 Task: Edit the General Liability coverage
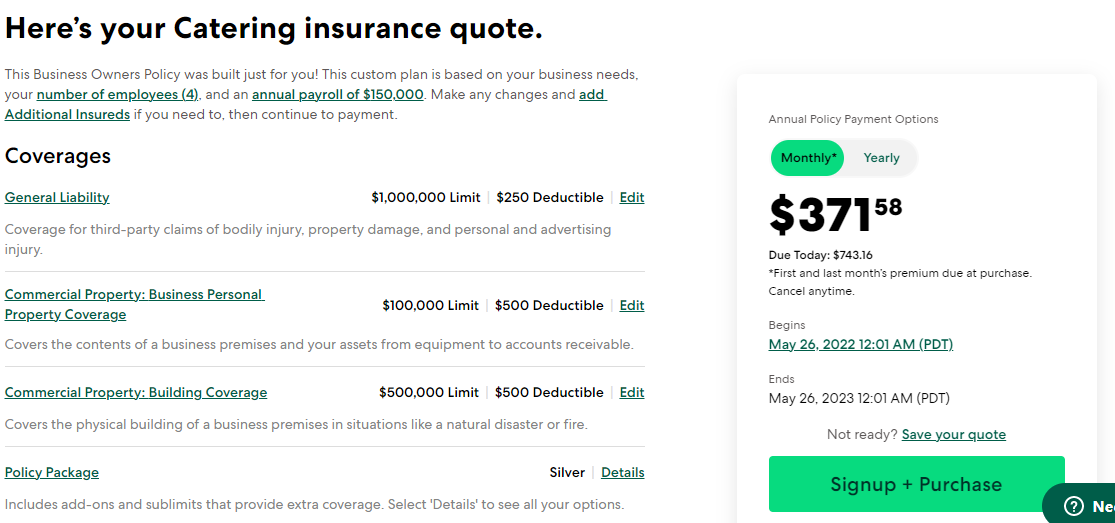tap(632, 198)
